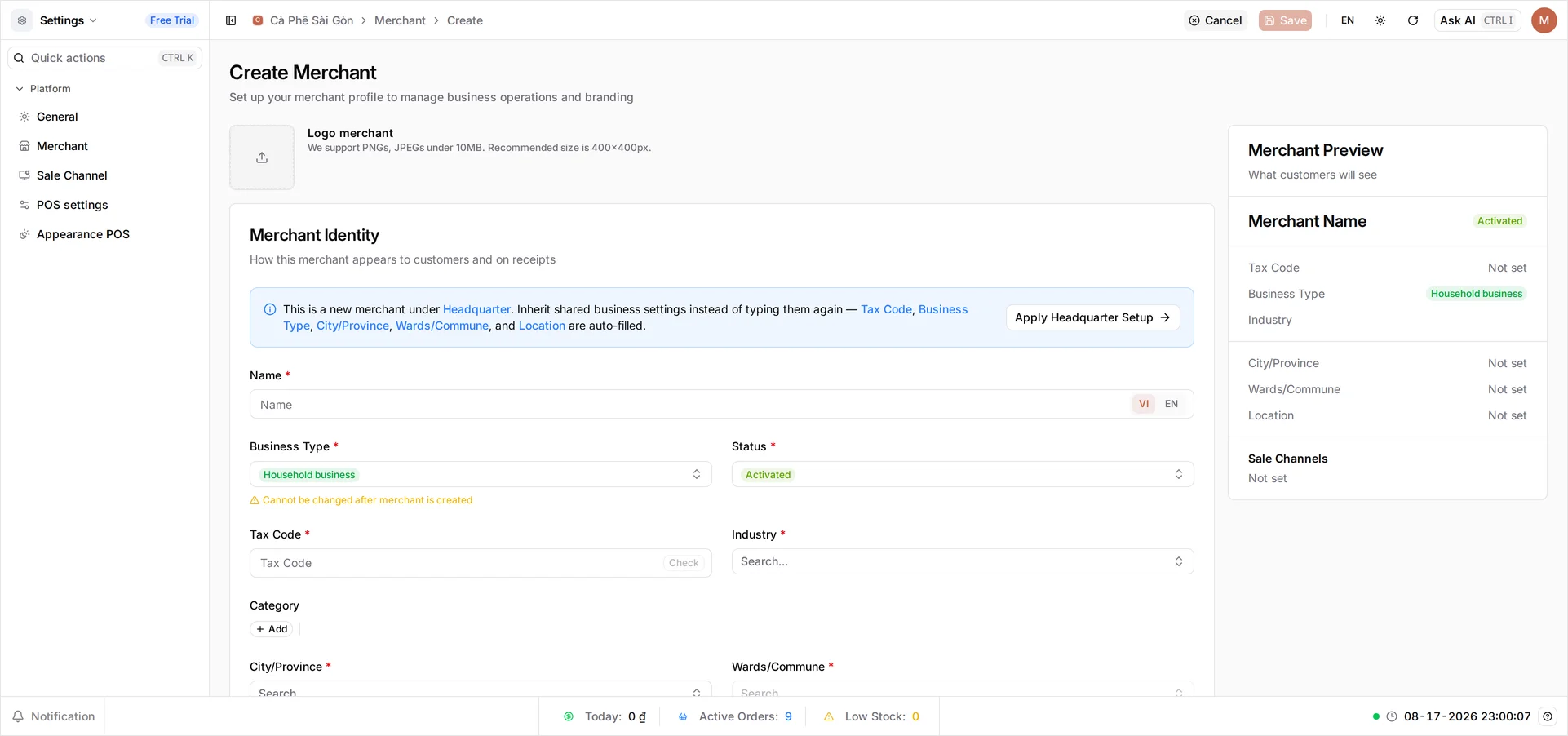Viewport: 1568px width, 736px height.
Task: Open the Business Type dropdown
Action: 481,474
